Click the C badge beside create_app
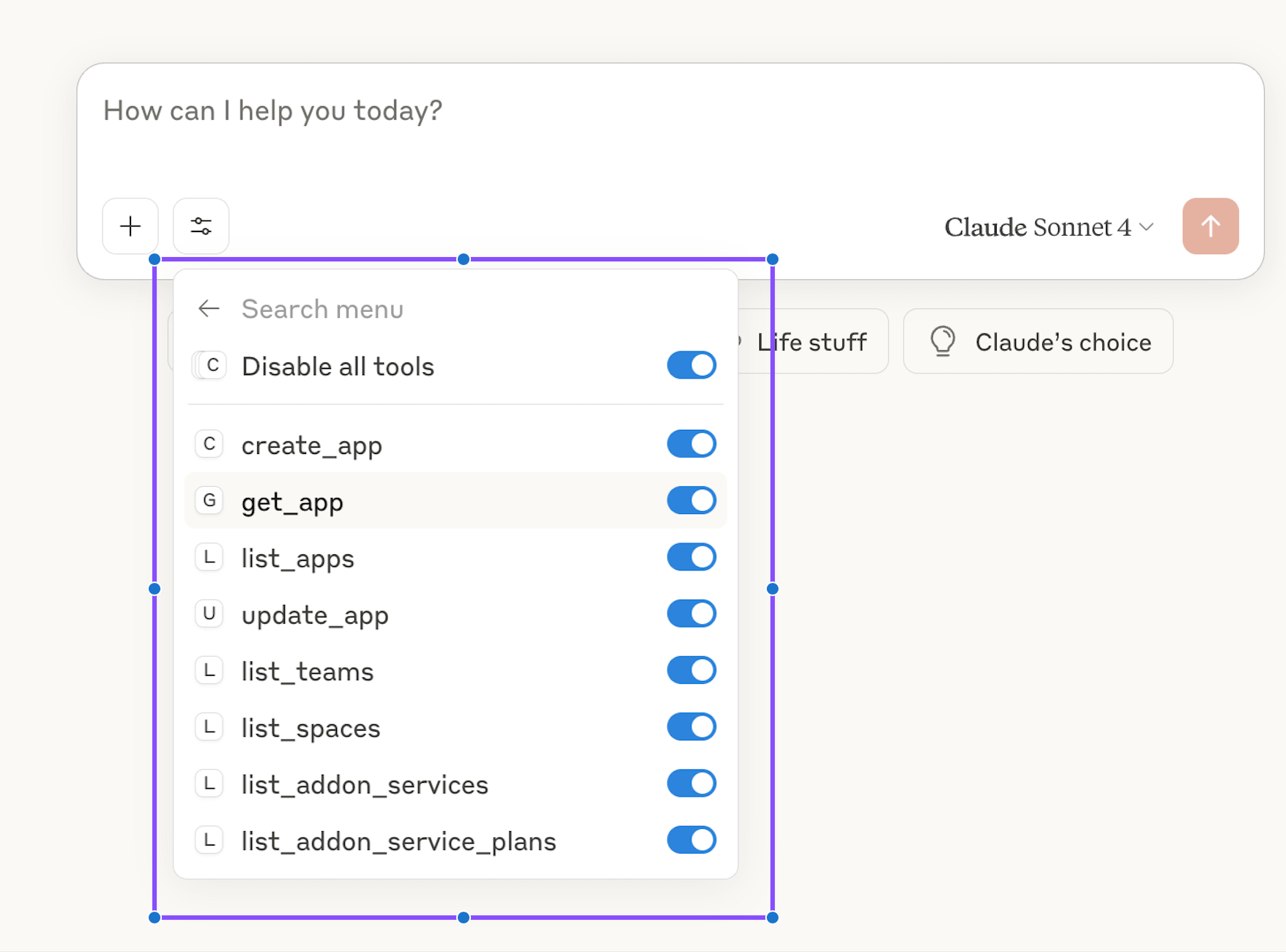The width and height of the screenshot is (1286, 952). (209, 444)
